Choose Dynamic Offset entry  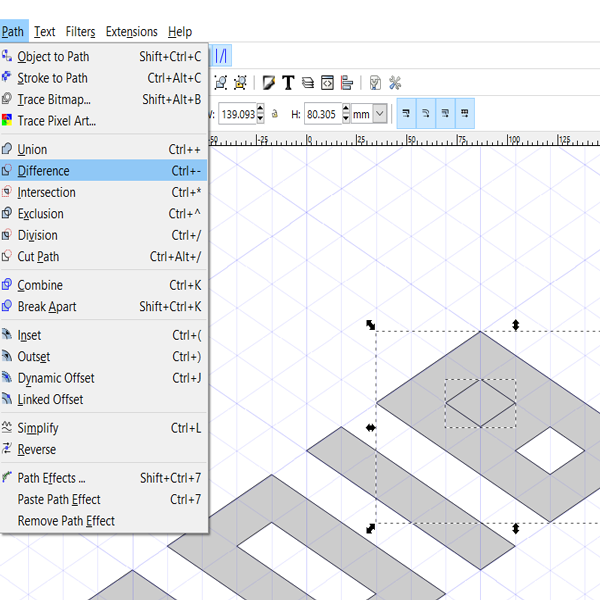[103, 378]
